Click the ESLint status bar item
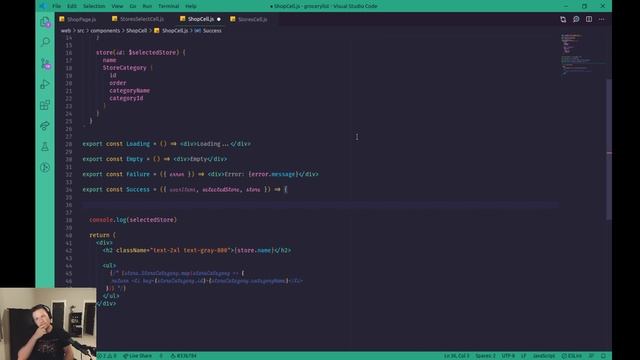The image size is (640, 360). 571,356
